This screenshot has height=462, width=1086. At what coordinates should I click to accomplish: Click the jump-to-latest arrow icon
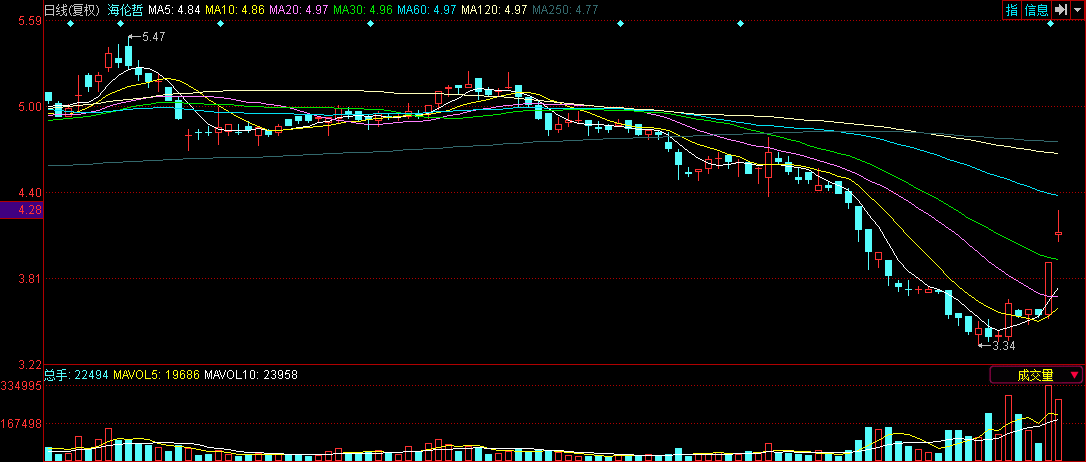[x=1060, y=10]
